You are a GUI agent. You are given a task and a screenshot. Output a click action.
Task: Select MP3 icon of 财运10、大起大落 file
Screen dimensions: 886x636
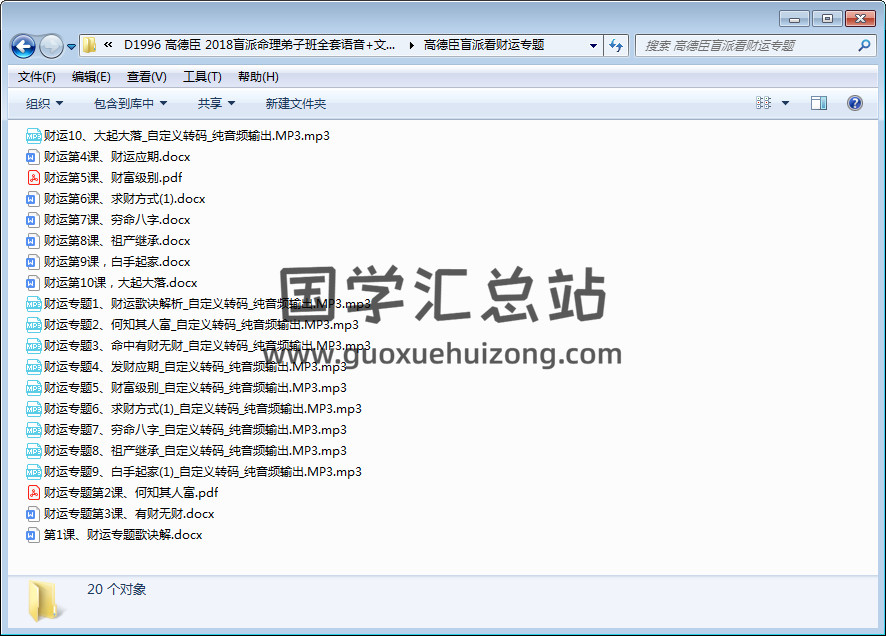click(33, 136)
